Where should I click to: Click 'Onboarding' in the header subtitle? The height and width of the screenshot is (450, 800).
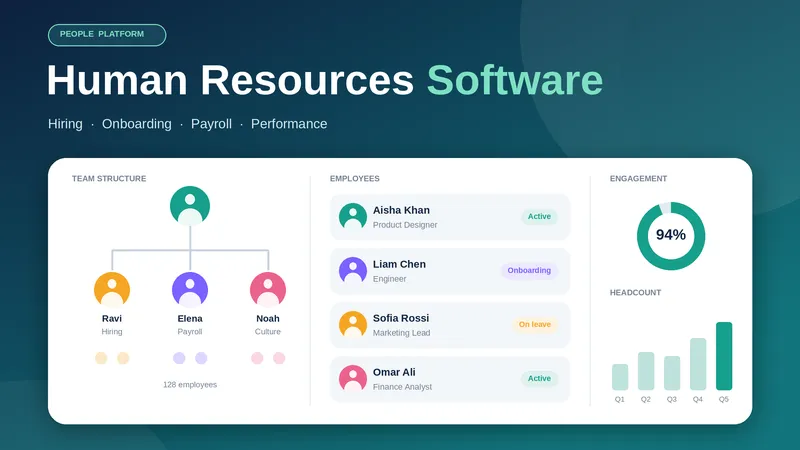point(137,124)
